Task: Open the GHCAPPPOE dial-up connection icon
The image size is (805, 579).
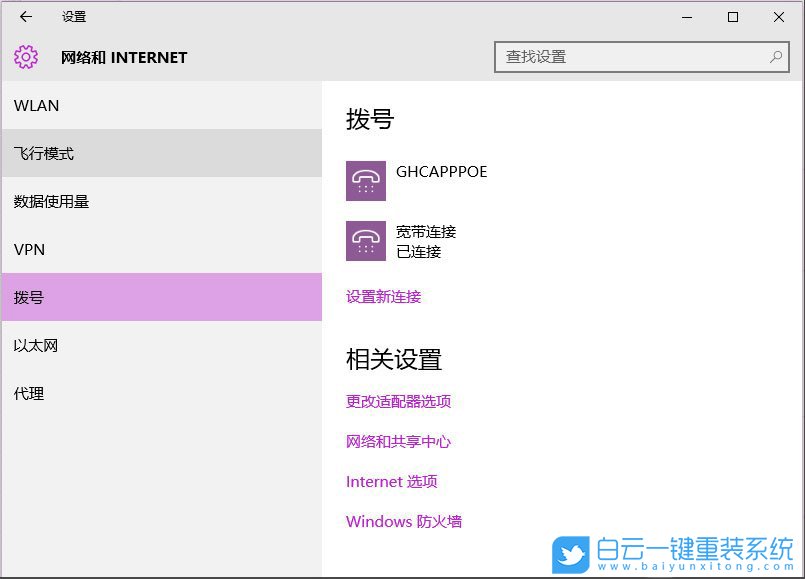Action: [x=366, y=180]
